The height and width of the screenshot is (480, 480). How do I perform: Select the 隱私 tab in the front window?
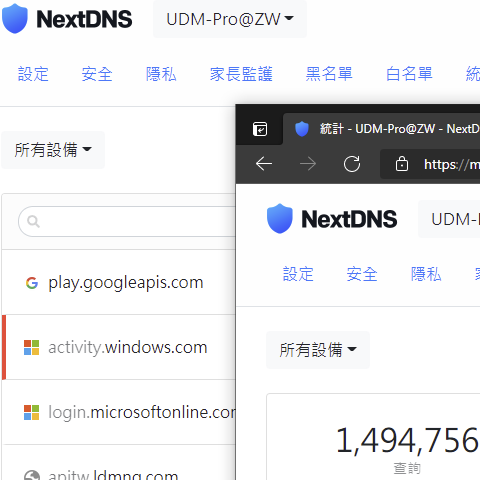click(426, 274)
